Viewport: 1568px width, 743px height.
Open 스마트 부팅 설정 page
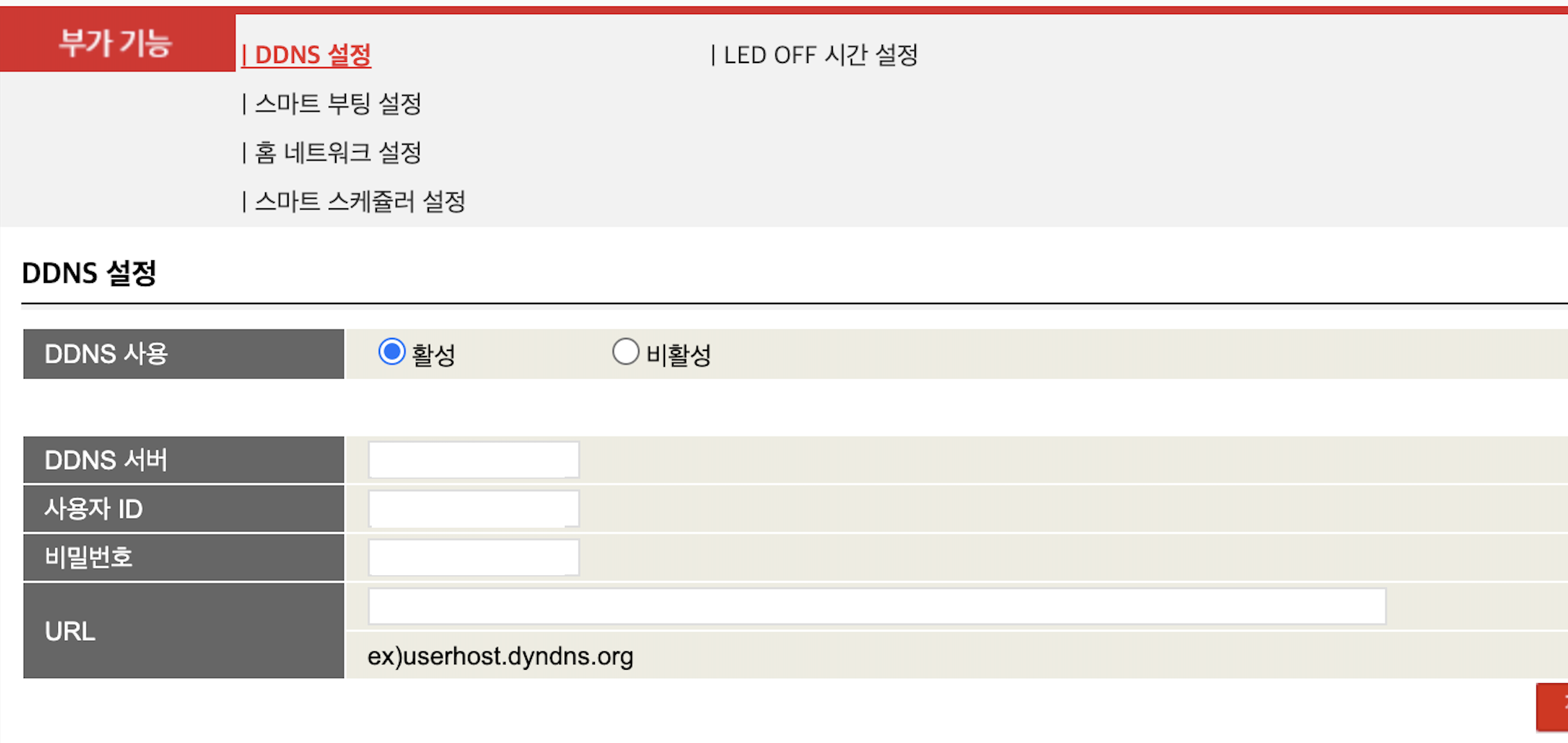[x=332, y=103]
